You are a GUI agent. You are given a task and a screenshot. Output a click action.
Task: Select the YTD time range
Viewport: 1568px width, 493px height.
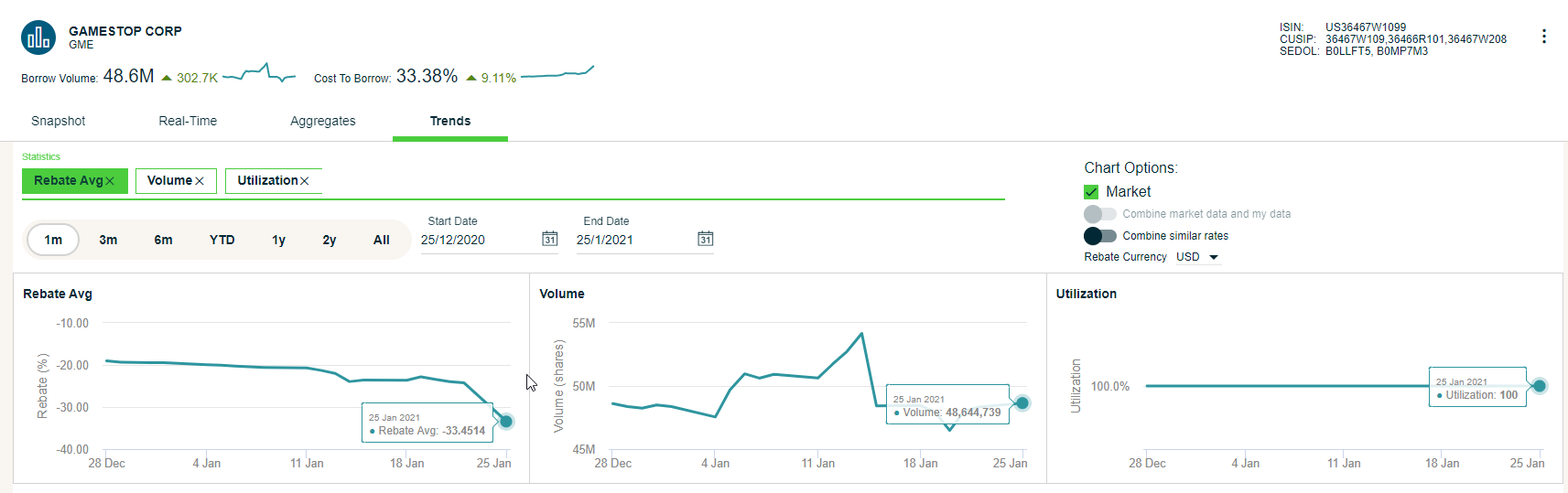click(222, 240)
